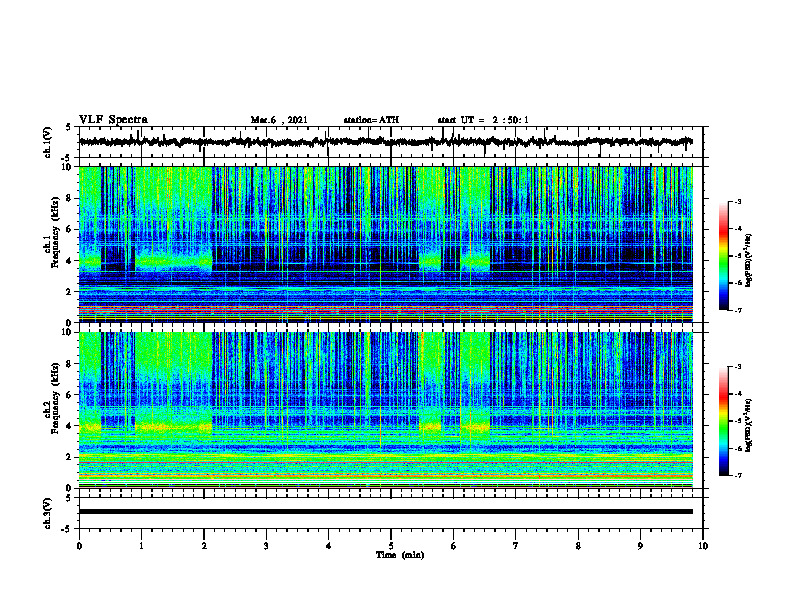
Task: Click time axis tick label "7"
Action: [516, 546]
